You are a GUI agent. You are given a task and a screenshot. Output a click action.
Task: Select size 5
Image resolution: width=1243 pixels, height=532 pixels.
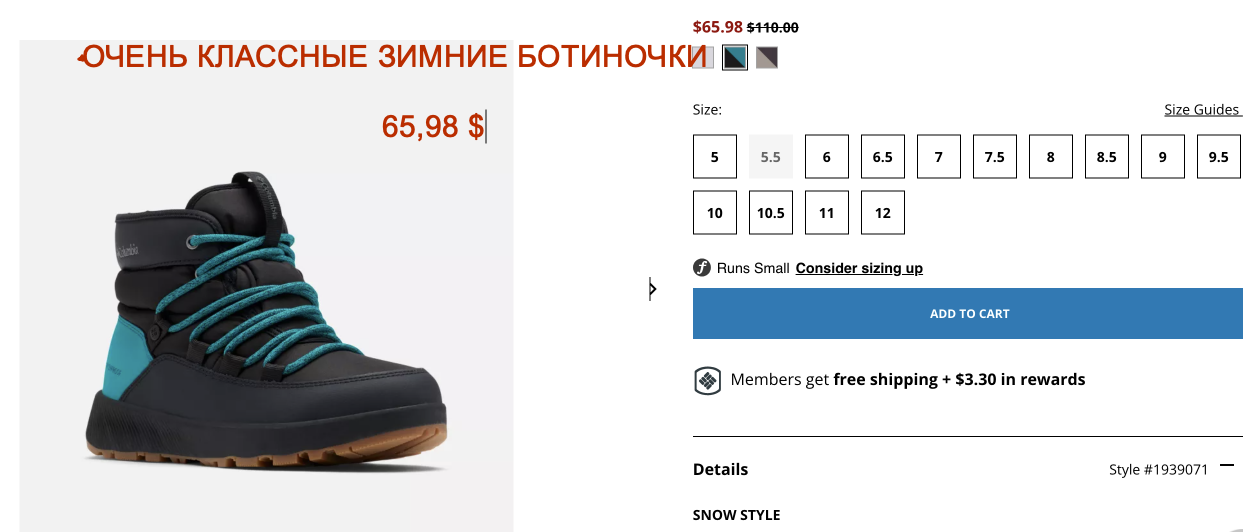click(715, 157)
